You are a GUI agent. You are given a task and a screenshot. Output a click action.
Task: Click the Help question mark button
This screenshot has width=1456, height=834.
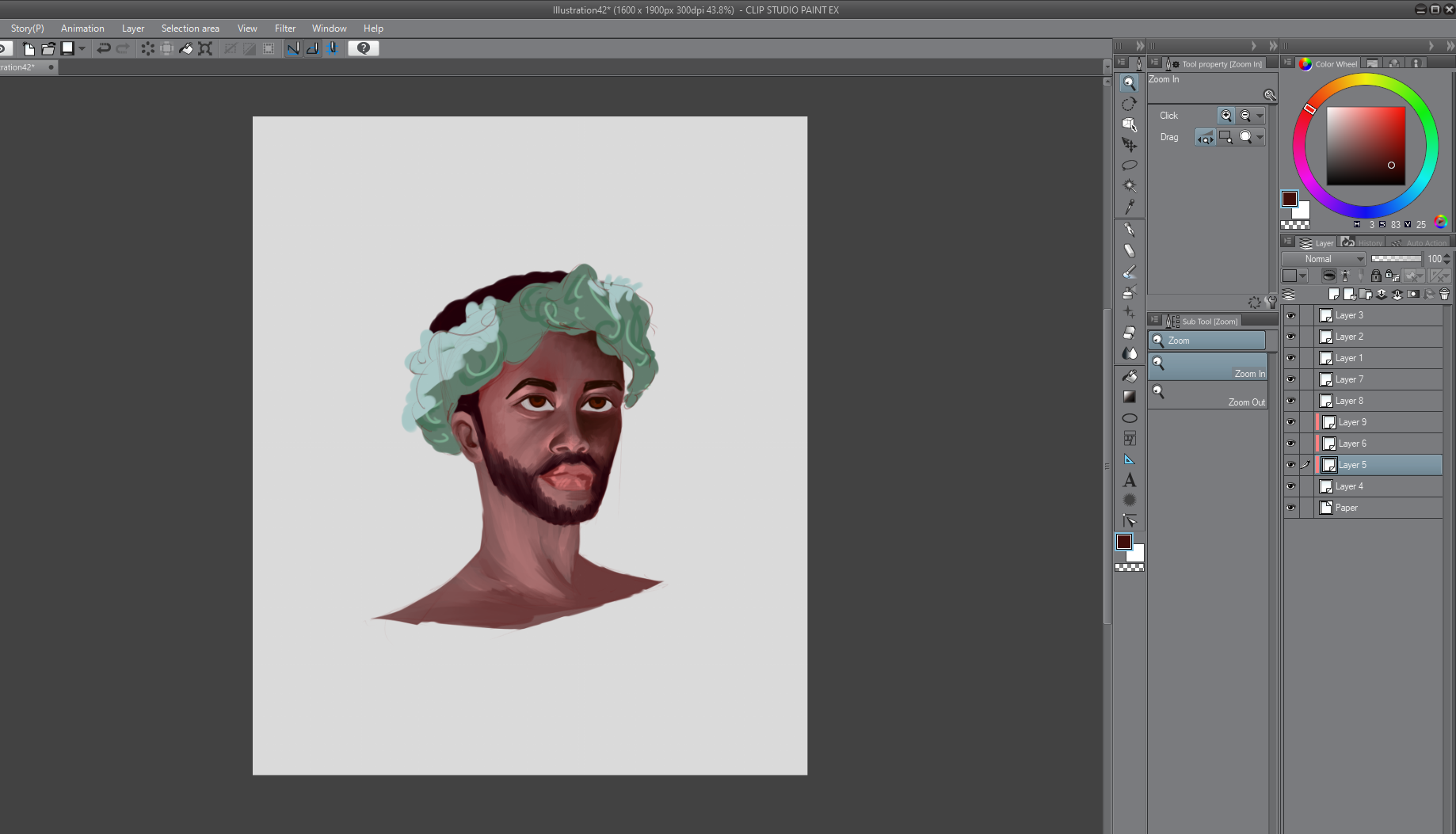point(364,48)
